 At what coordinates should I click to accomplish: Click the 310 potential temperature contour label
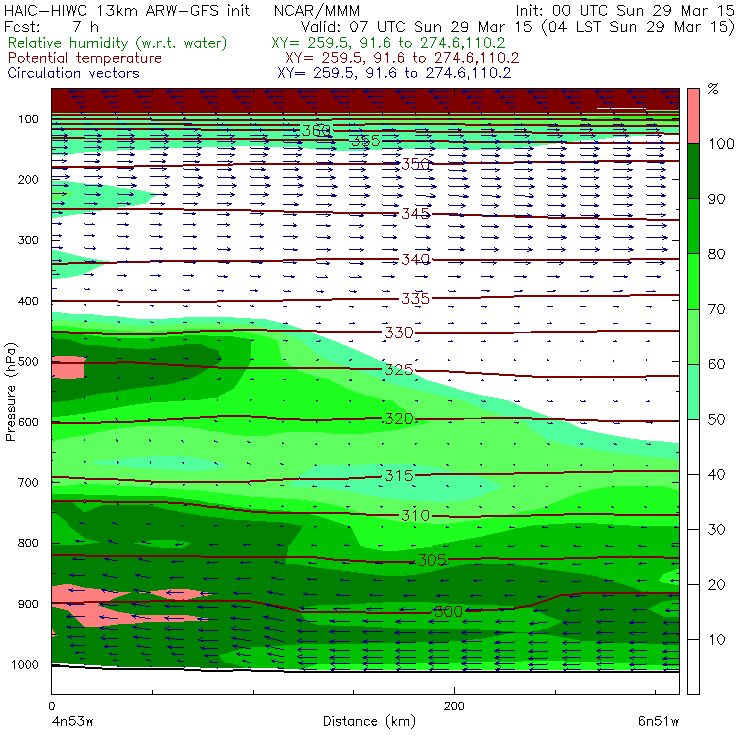[415, 515]
